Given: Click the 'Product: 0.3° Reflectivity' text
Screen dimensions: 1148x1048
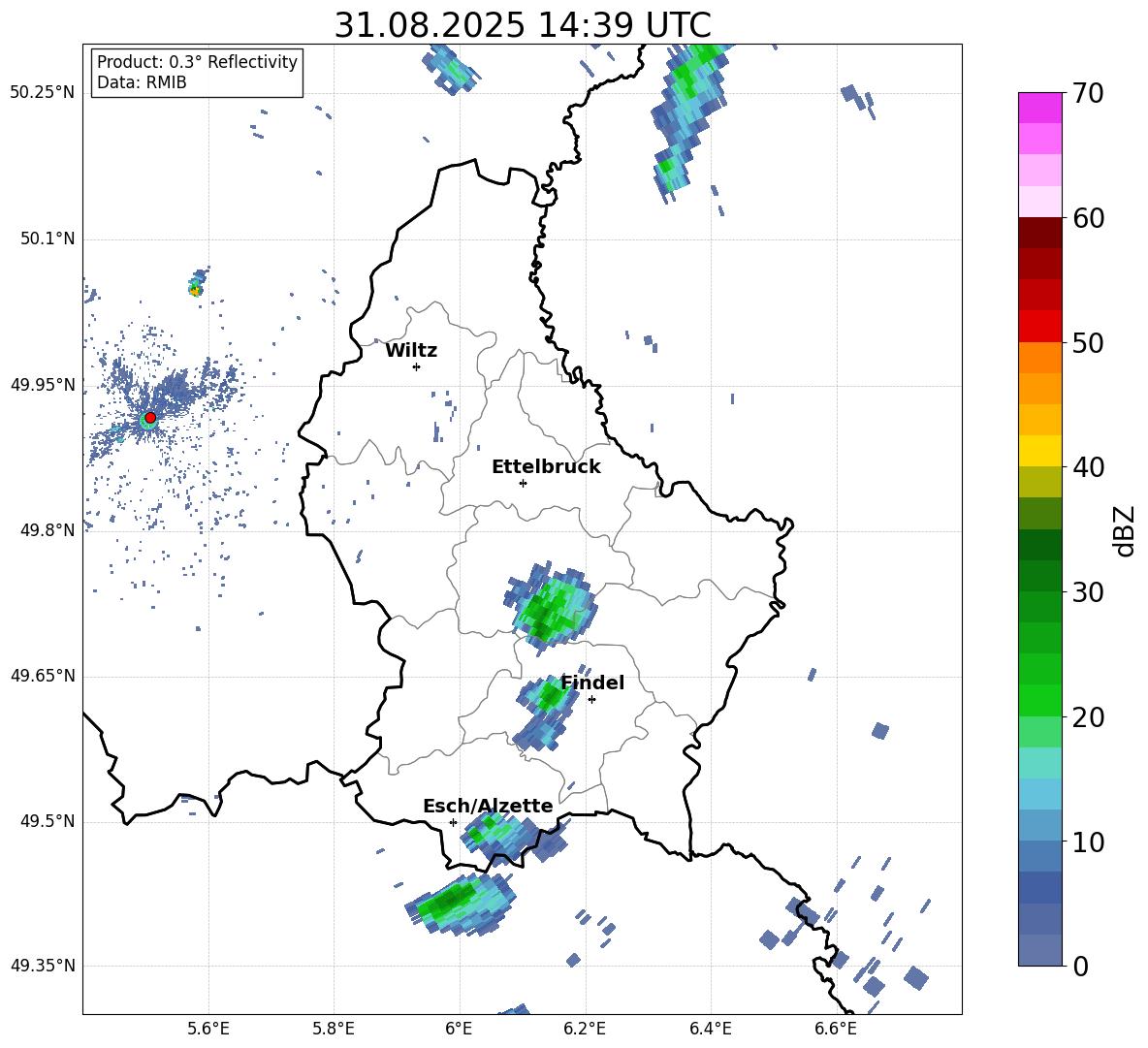Looking at the screenshot, I should tap(197, 62).
